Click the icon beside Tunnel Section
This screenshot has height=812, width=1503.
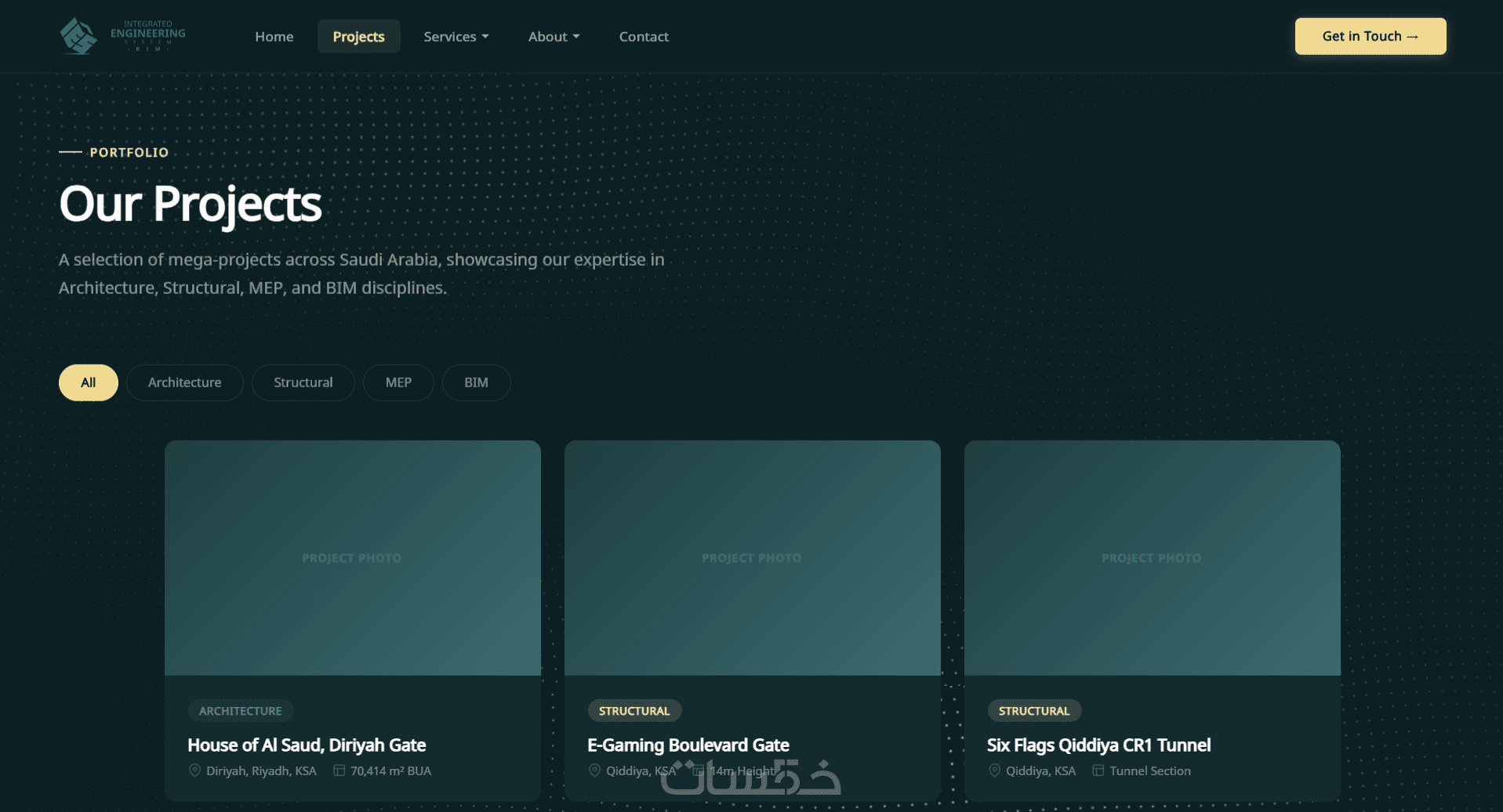[1098, 770]
